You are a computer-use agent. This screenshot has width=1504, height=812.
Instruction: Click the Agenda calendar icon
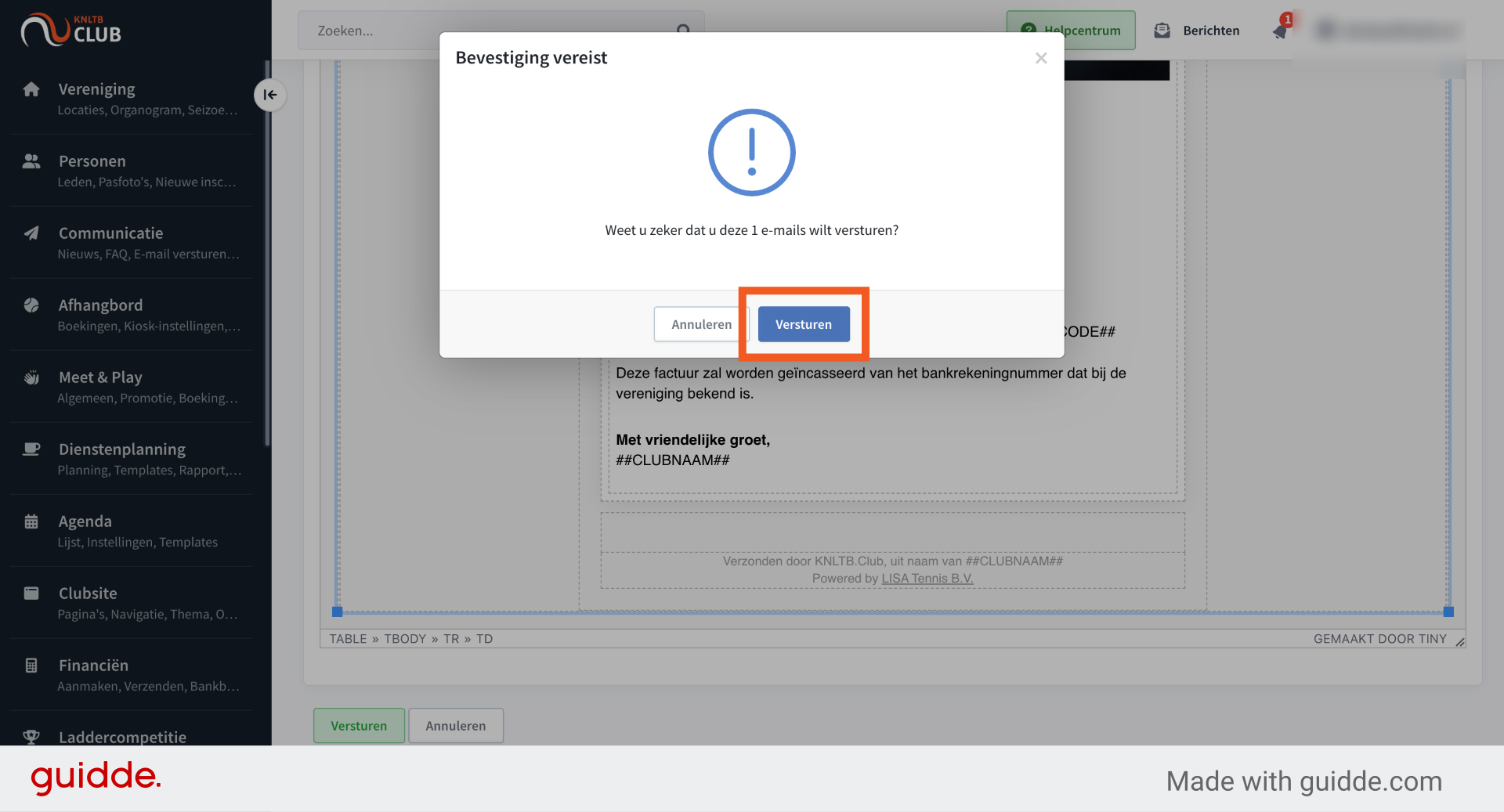(31, 521)
